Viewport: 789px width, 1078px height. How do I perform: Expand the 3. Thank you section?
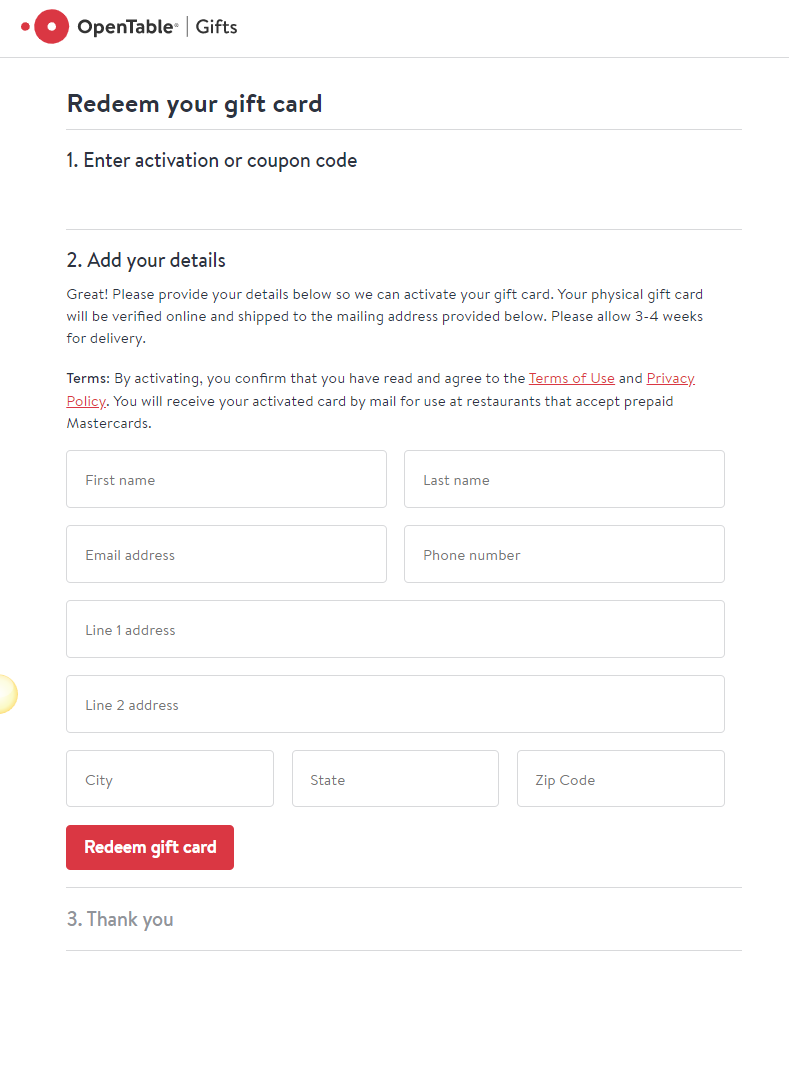[120, 919]
